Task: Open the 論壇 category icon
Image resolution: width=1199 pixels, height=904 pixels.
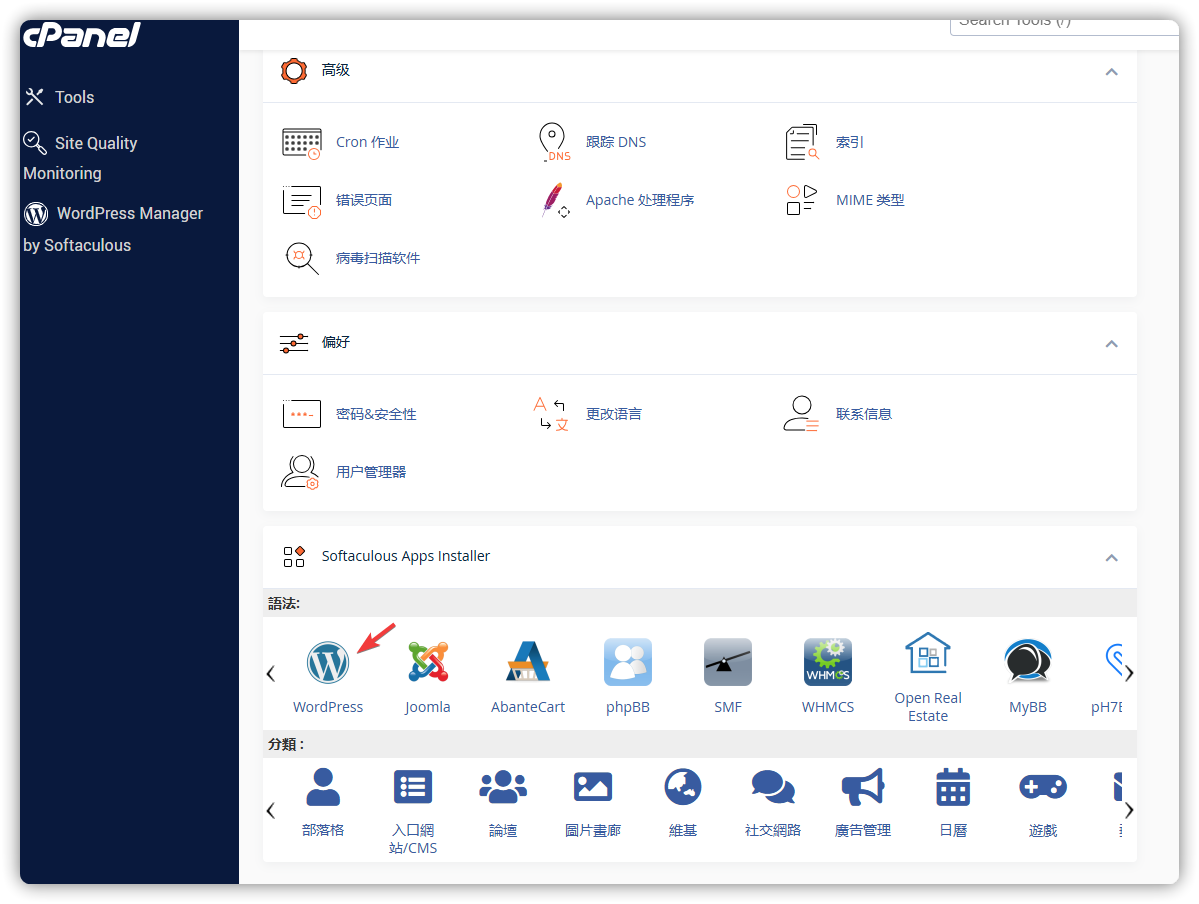Action: (502, 787)
